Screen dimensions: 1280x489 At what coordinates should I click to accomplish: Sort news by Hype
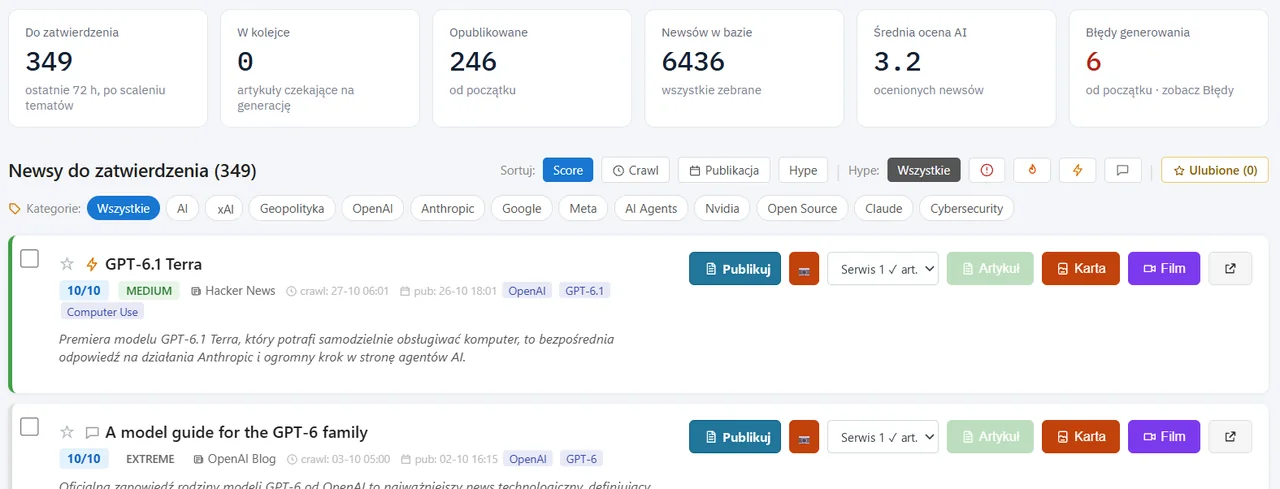tap(803, 170)
